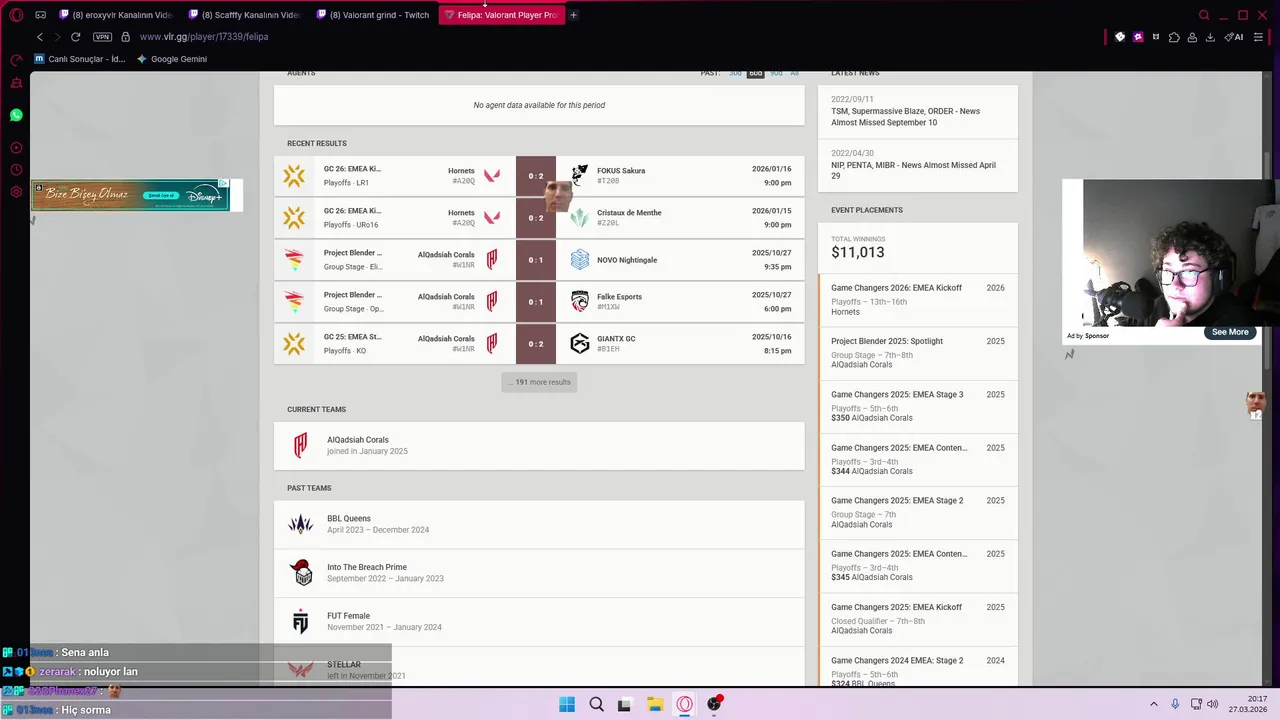Image resolution: width=1280 pixels, height=720 pixels.
Task: Toggle the VPN badge in address bar
Action: (x=102, y=37)
